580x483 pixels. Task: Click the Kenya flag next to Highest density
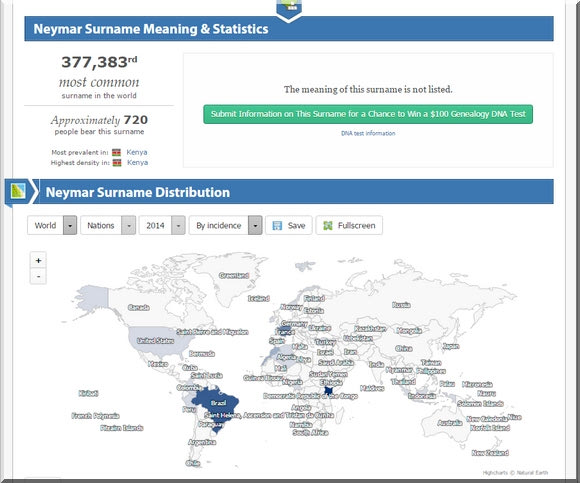coord(117,163)
